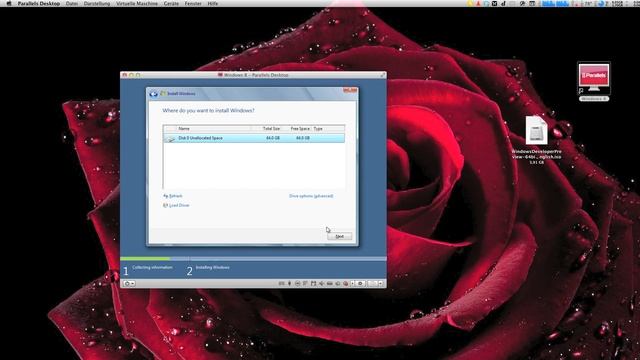Click the green installation progress bar
Viewport: 640px width, 360px height.
[145, 258]
